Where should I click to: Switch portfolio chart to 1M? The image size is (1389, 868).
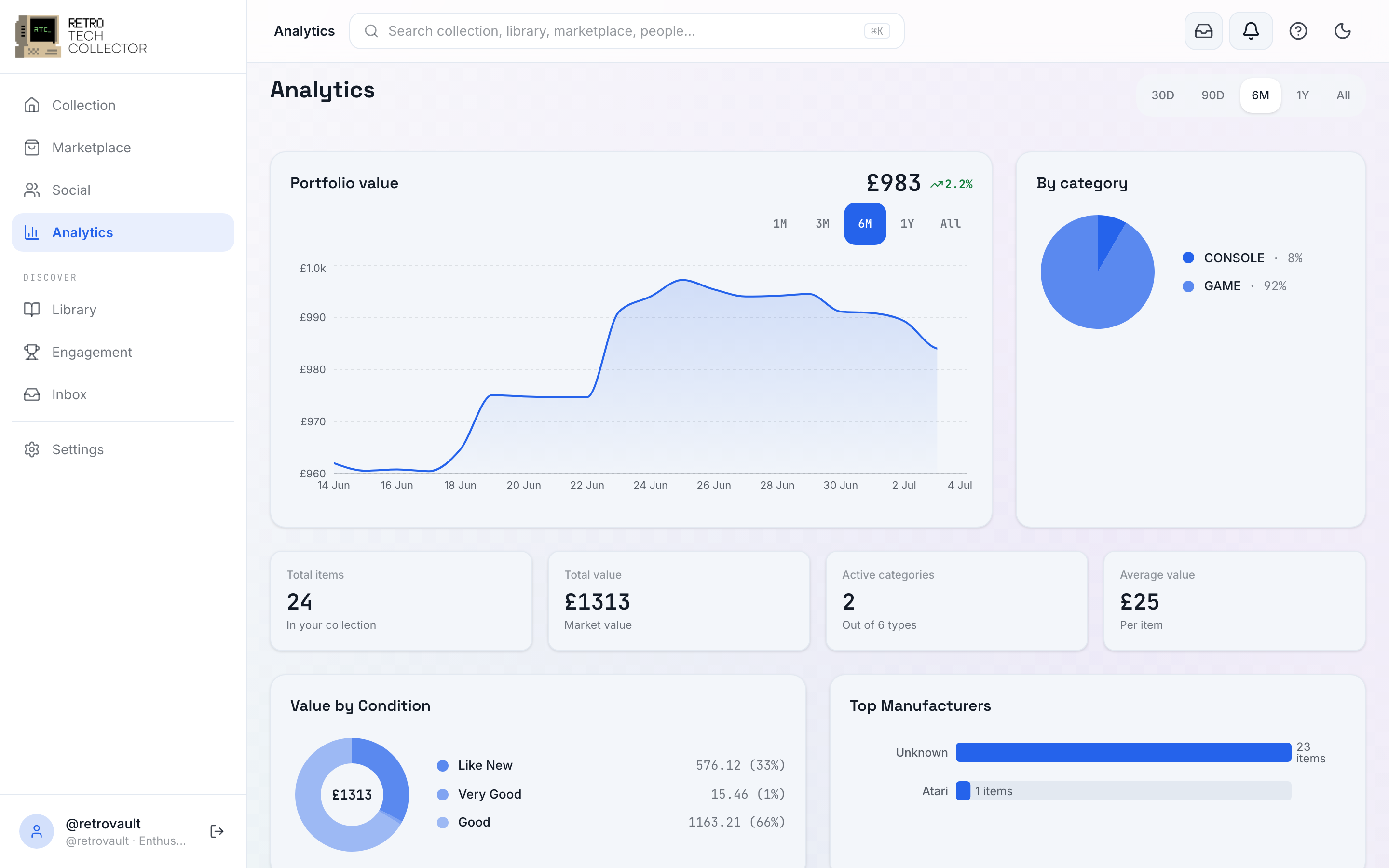pyautogui.click(x=780, y=223)
